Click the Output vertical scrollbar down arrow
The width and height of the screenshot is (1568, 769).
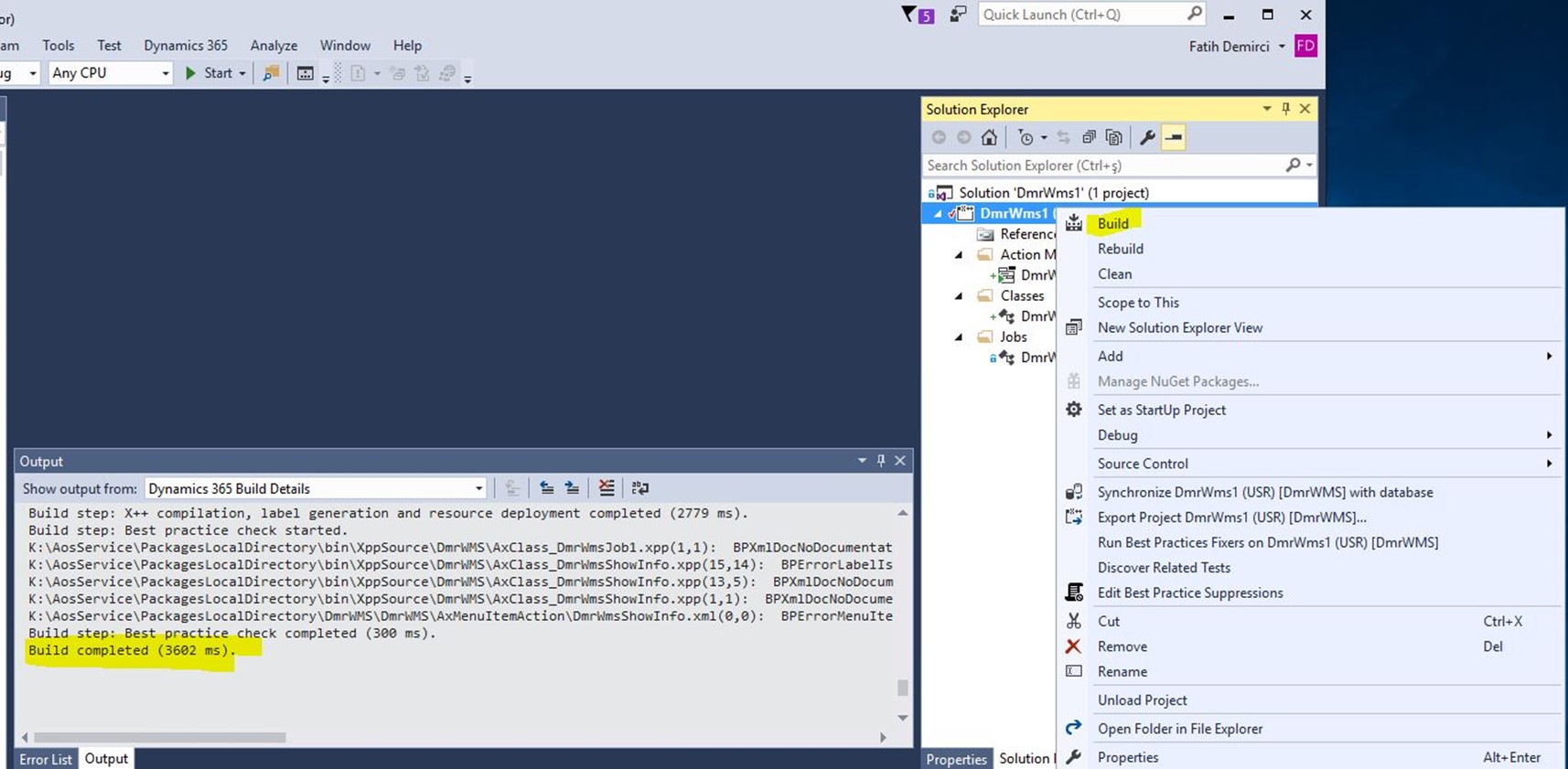click(x=903, y=718)
